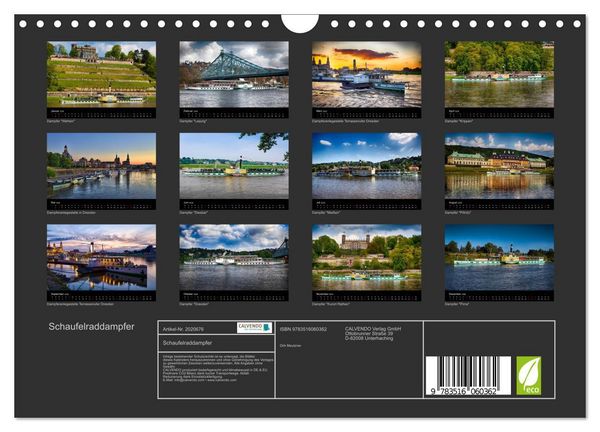Click the CALVENDO logo in the article box

pyautogui.click(x=254, y=328)
